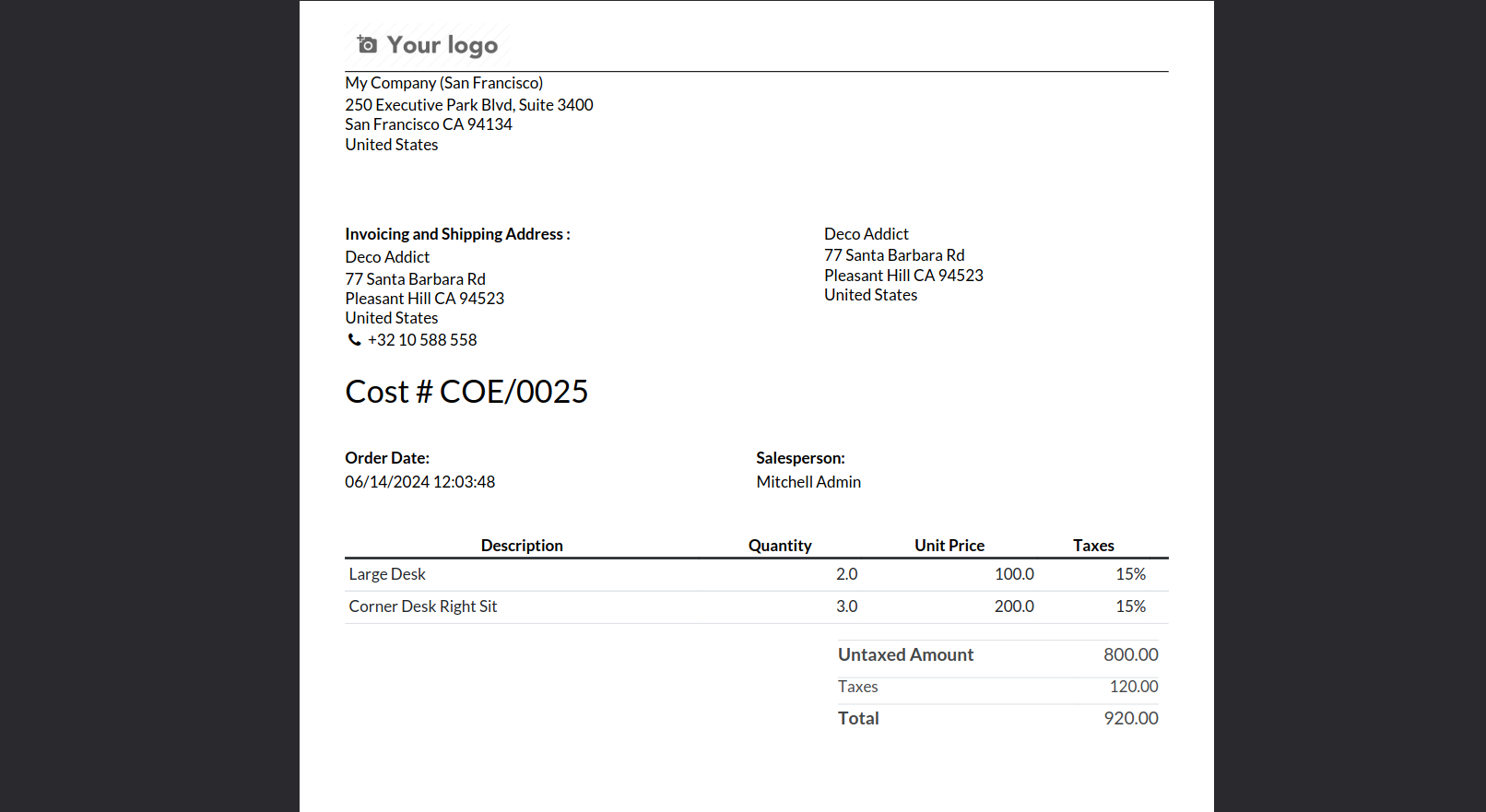Image resolution: width=1486 pixels, height=812 pixels.
Task: Click quantity 3.0 in Corner Desk row
Action: click(x=846, y=606)
